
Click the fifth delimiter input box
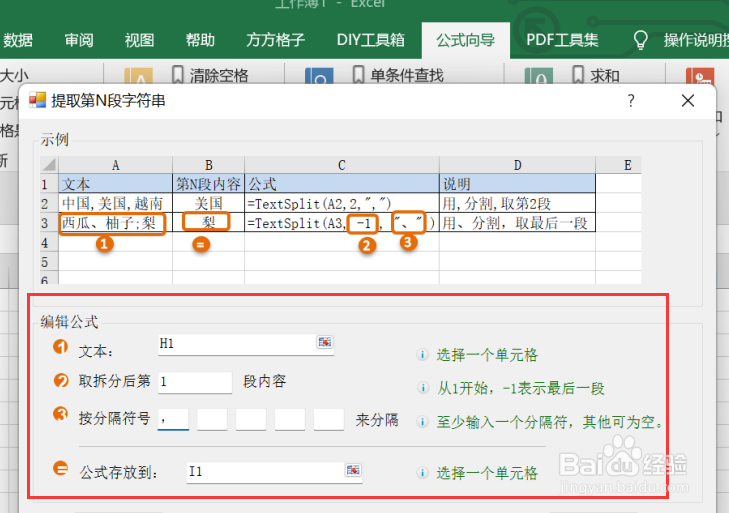(x=329, y=420)
